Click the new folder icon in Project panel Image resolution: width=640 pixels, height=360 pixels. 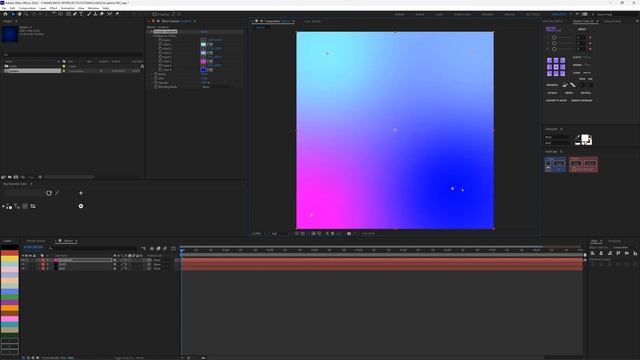tap(9, 177)
